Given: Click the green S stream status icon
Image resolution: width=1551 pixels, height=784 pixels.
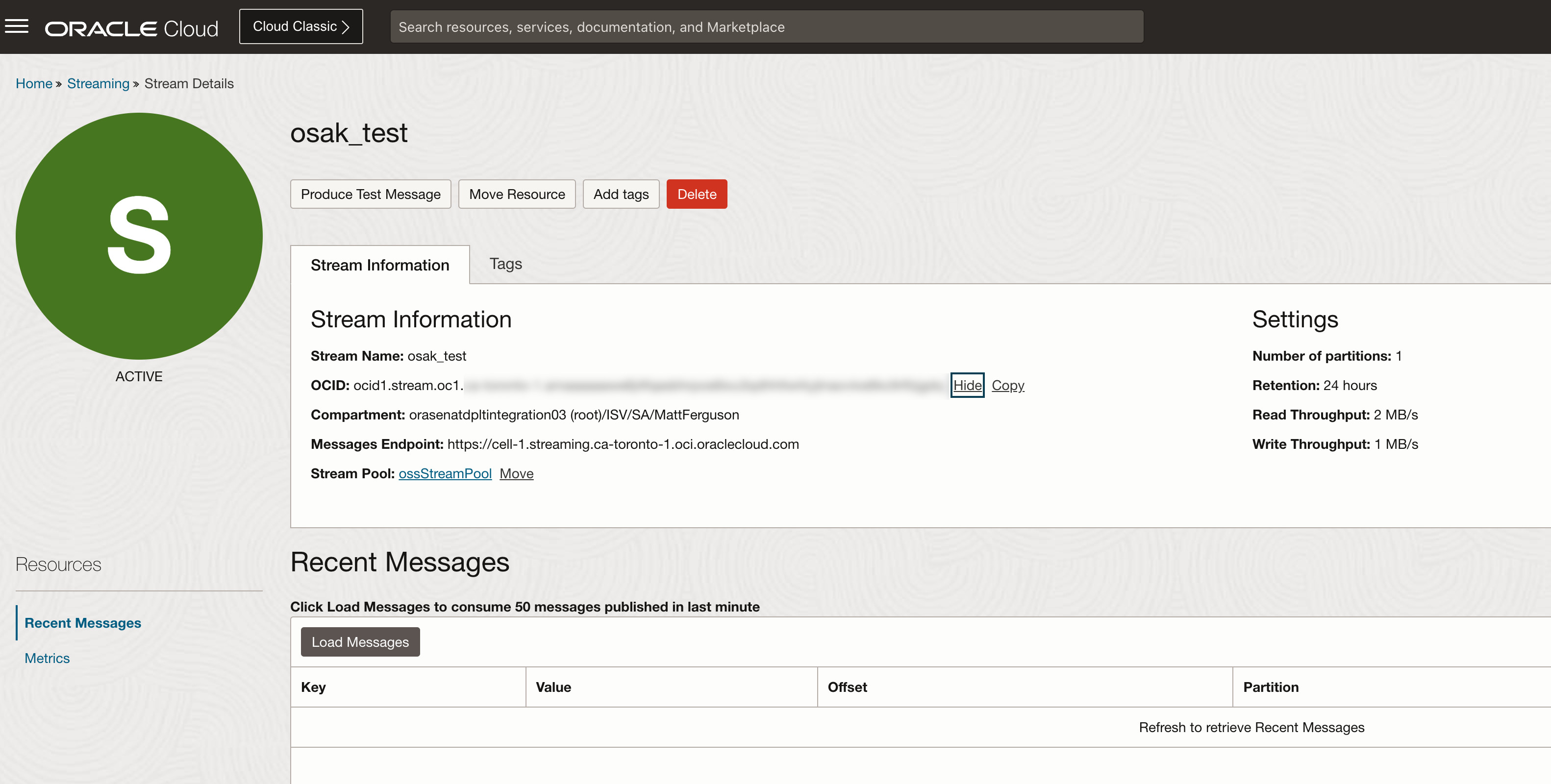Looking at the screenshot, I should coord(139,236).
